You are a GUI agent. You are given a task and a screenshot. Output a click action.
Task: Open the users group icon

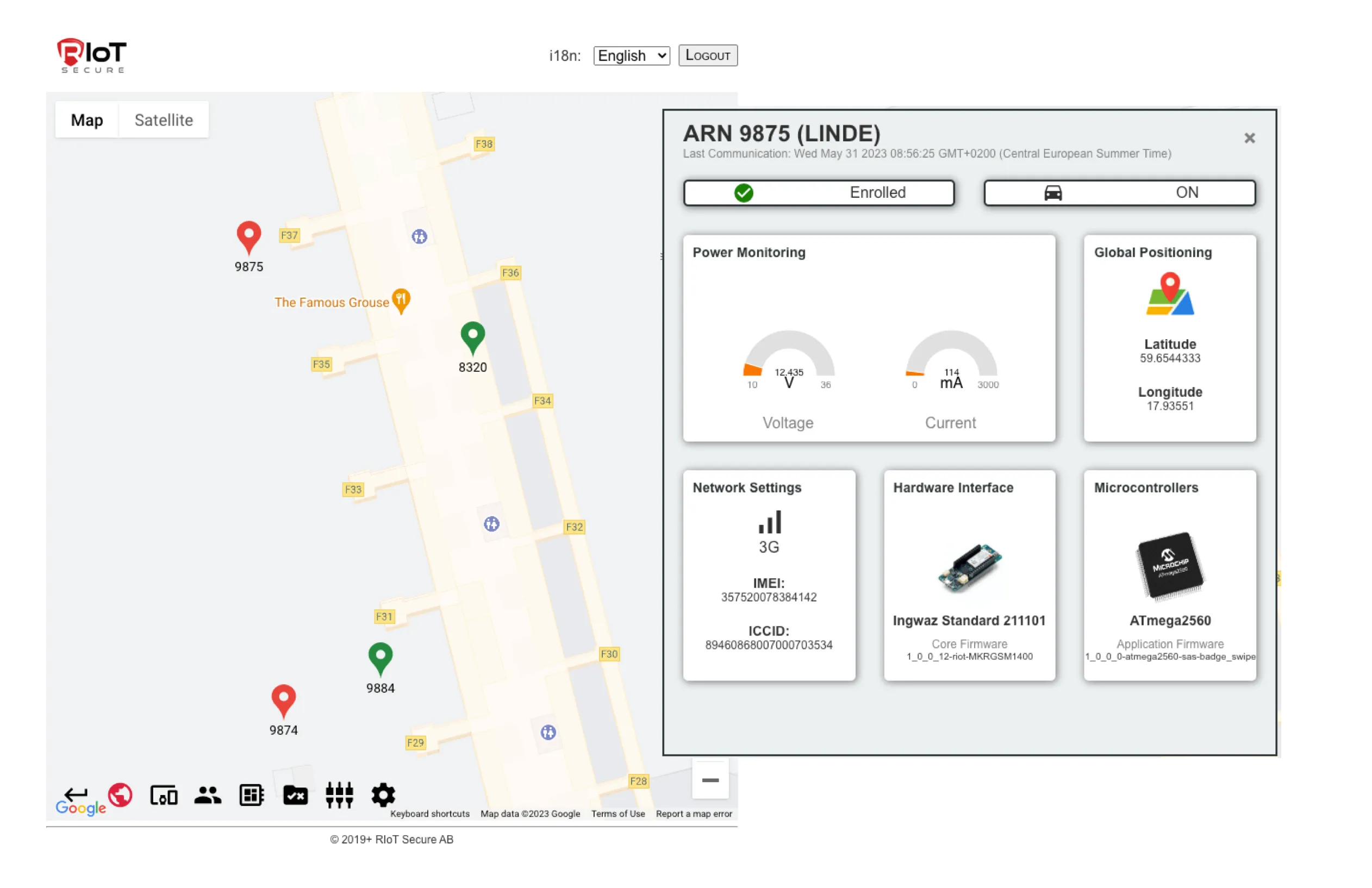click(208, 795)
